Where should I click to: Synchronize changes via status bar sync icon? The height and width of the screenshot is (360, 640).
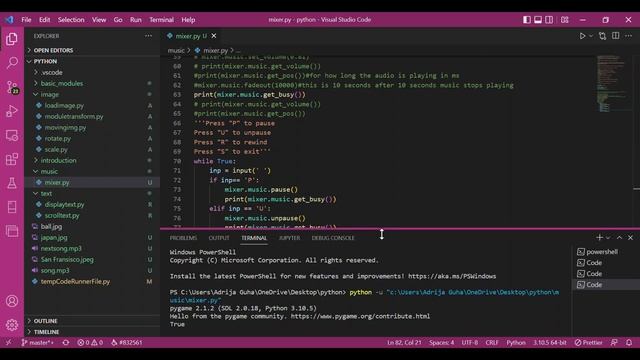(66, 342)
